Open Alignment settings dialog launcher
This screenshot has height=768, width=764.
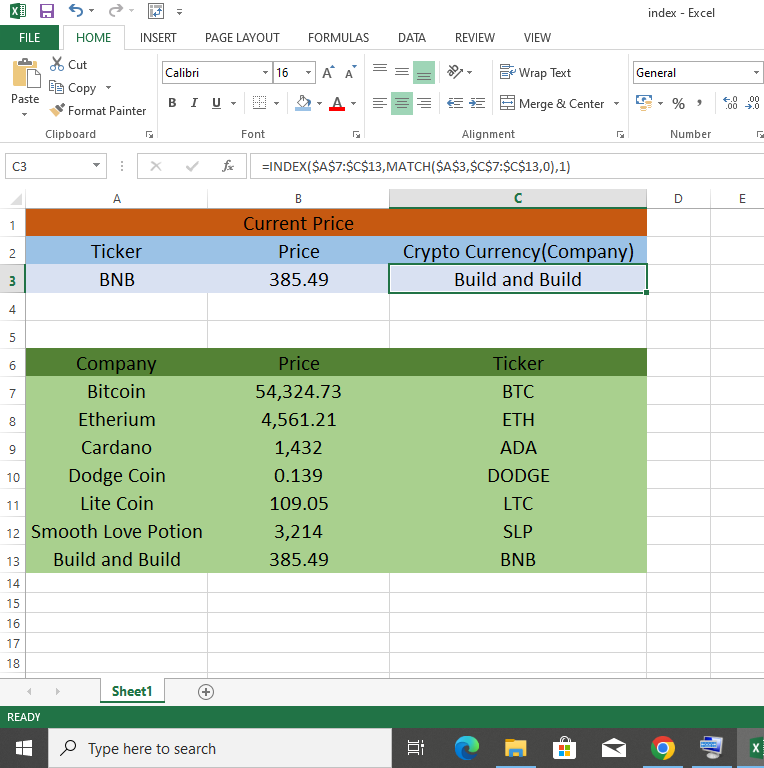621,134
